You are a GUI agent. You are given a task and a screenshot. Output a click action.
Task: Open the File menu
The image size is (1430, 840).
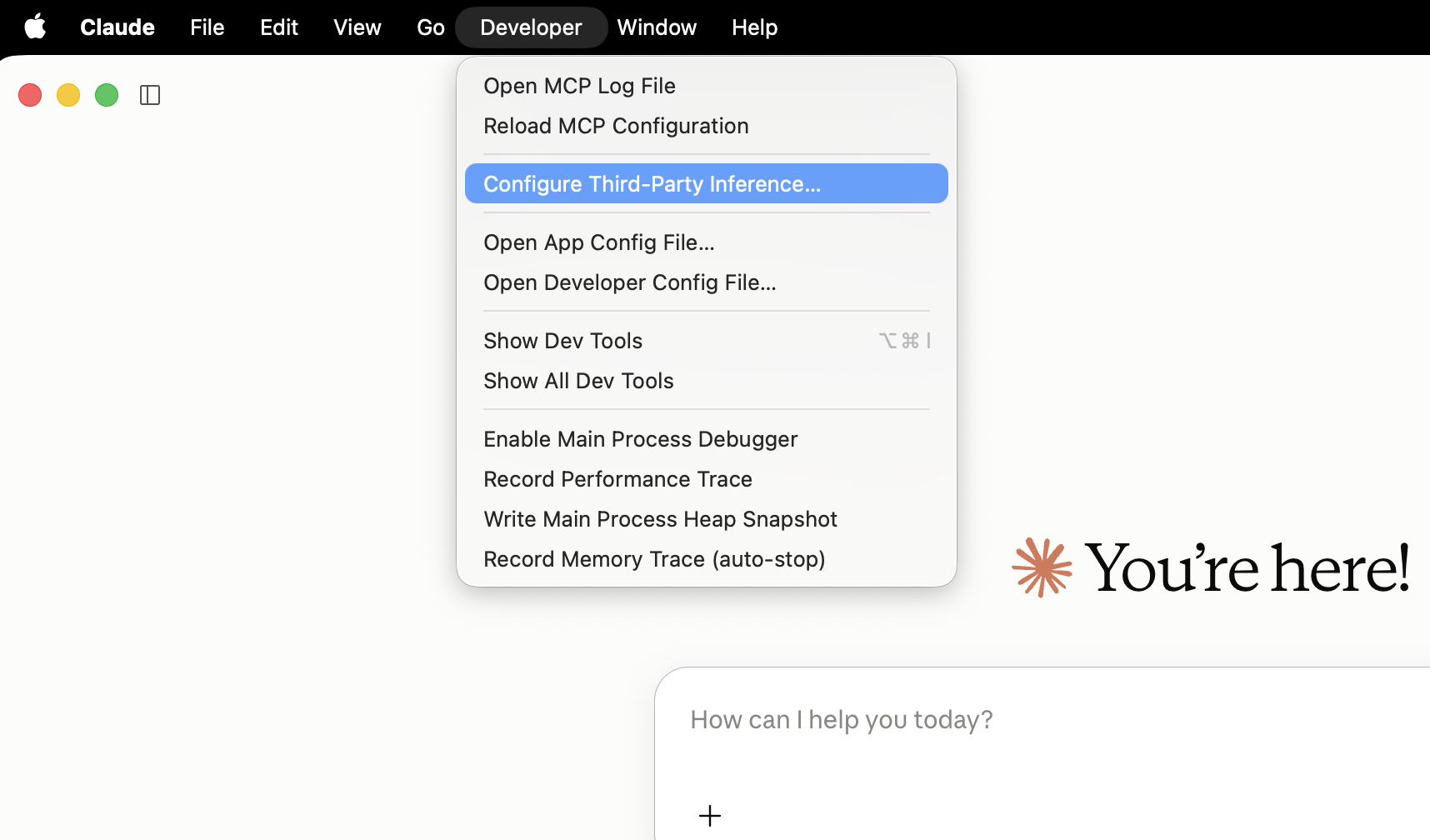pos(207,27)
